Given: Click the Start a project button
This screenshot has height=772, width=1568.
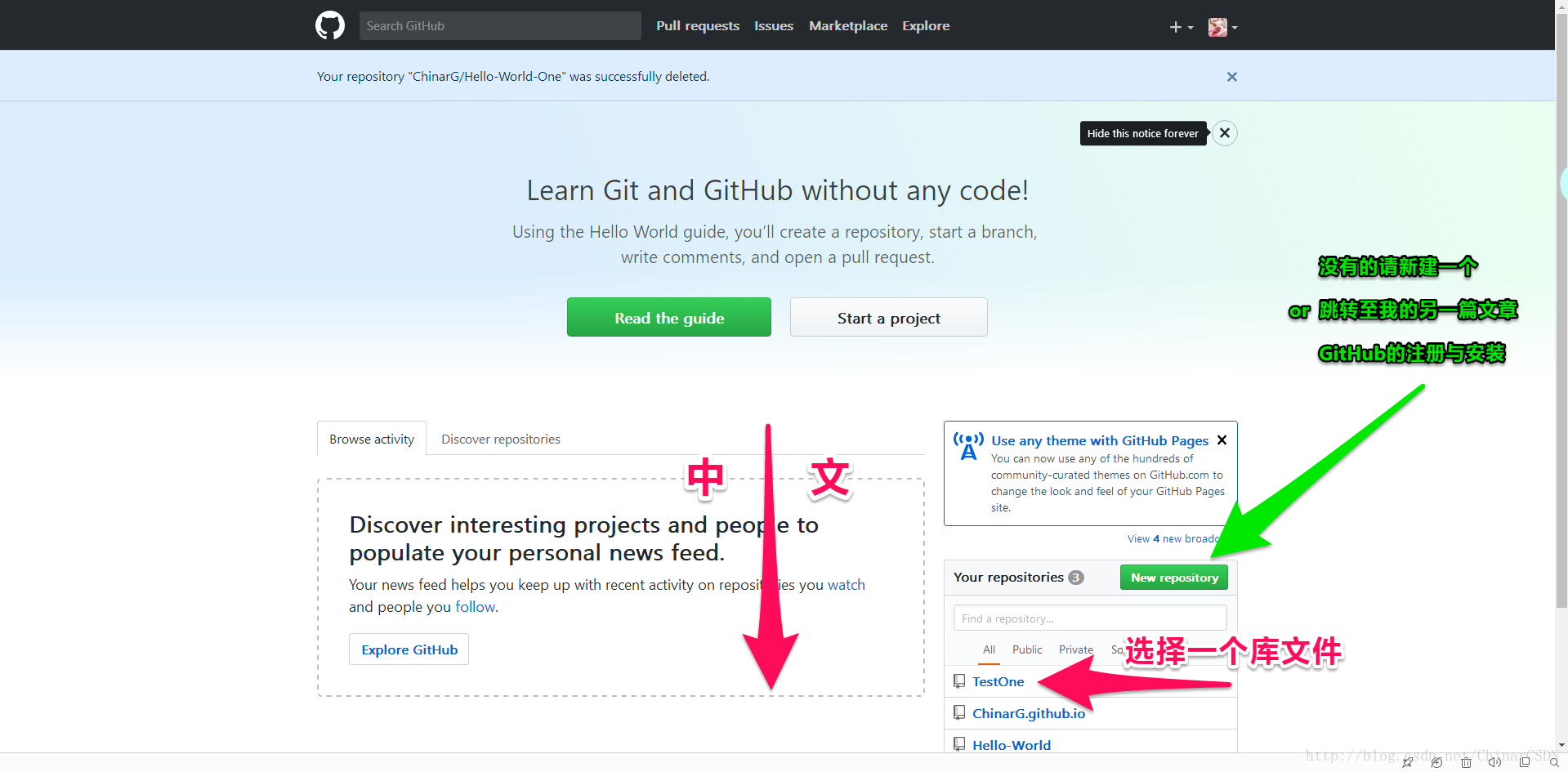Looking at the screenshot, I should coord(889,318).
